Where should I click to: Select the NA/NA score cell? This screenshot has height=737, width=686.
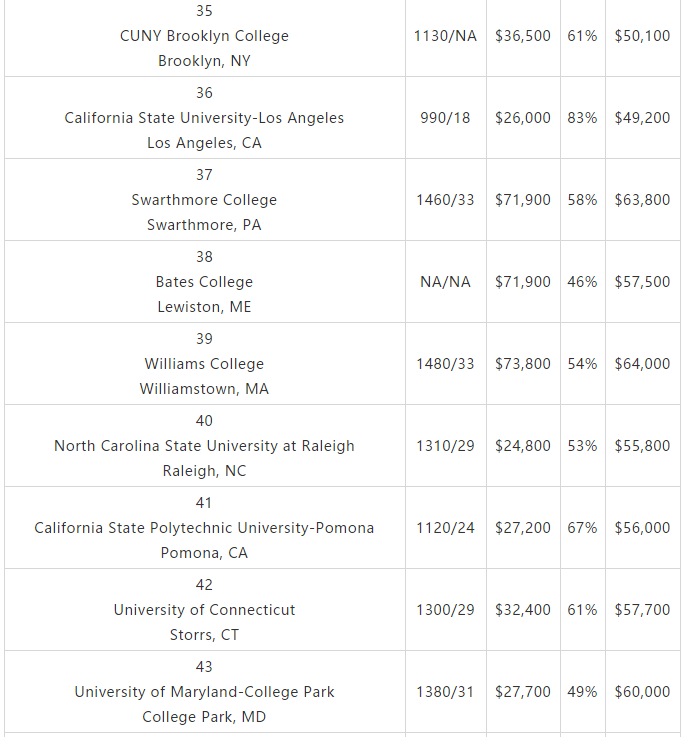[445, 282]
